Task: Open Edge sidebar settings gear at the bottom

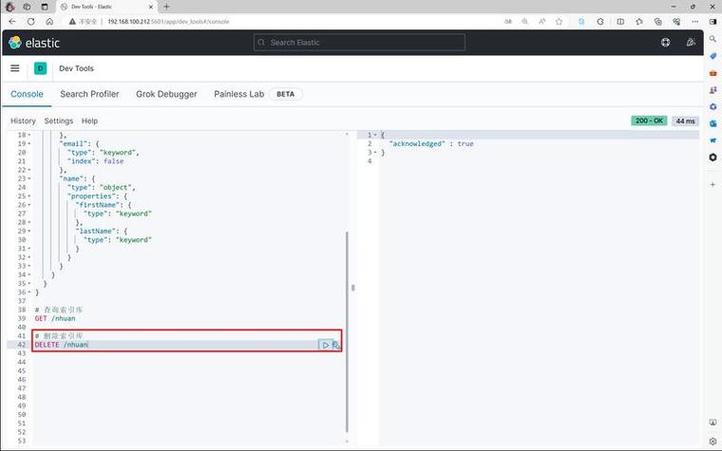Action: (x=713, y=441)
